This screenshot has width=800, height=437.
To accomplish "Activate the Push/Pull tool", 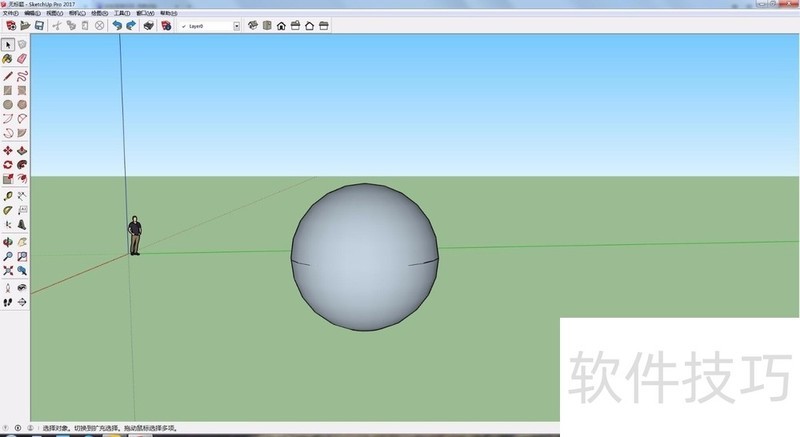I will point(22,150).
